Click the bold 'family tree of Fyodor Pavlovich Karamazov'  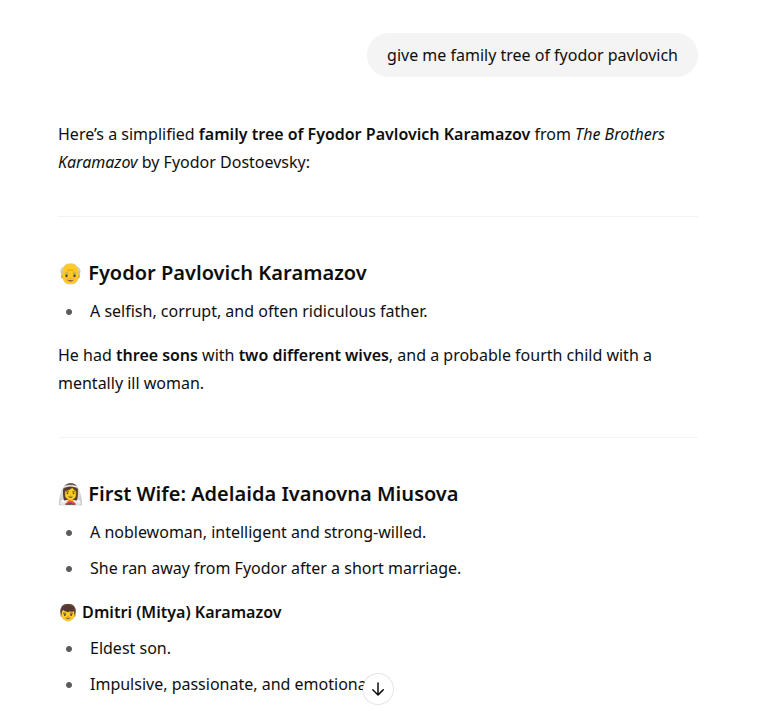[x=364, y=134]
